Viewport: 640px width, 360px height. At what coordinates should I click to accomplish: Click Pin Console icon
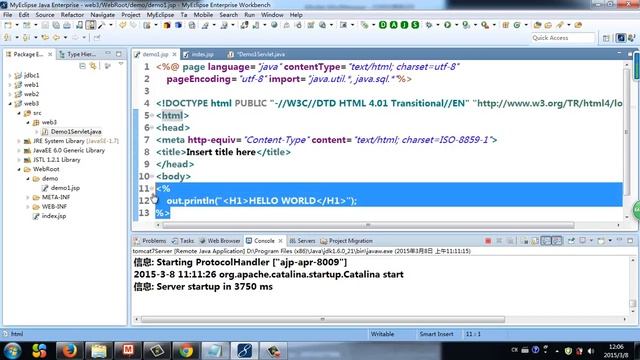pyautogui.click(x=571, y=241)
